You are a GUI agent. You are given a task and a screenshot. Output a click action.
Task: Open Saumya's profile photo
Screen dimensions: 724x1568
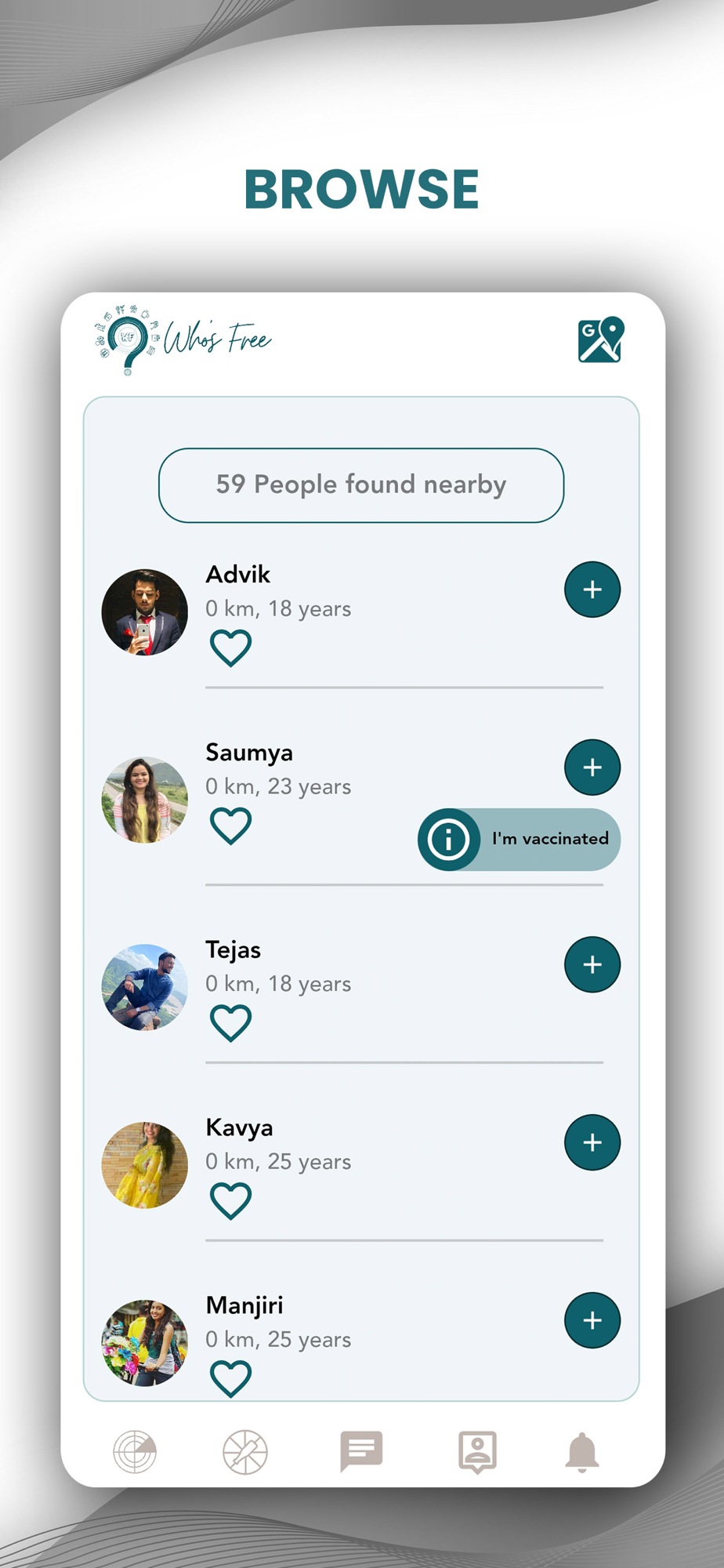click(145, 800)
